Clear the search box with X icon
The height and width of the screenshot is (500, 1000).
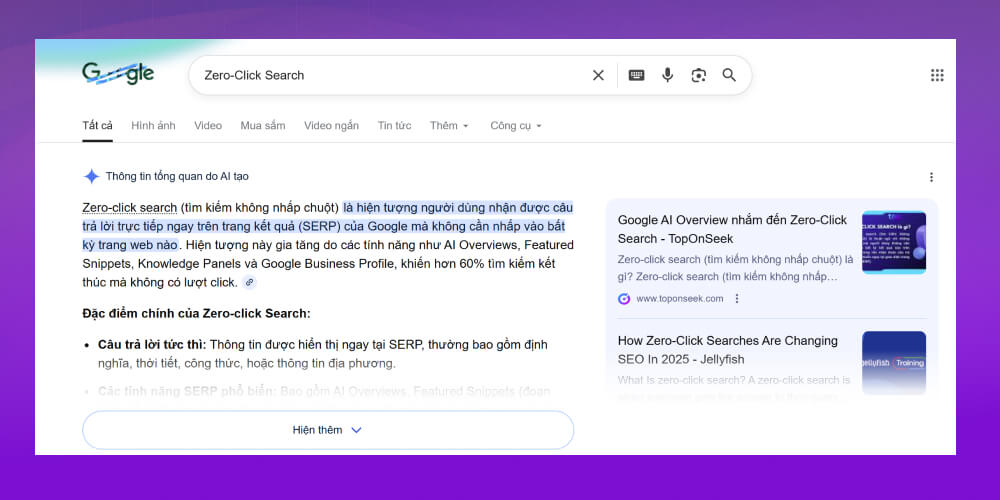[x=598, y=75]
